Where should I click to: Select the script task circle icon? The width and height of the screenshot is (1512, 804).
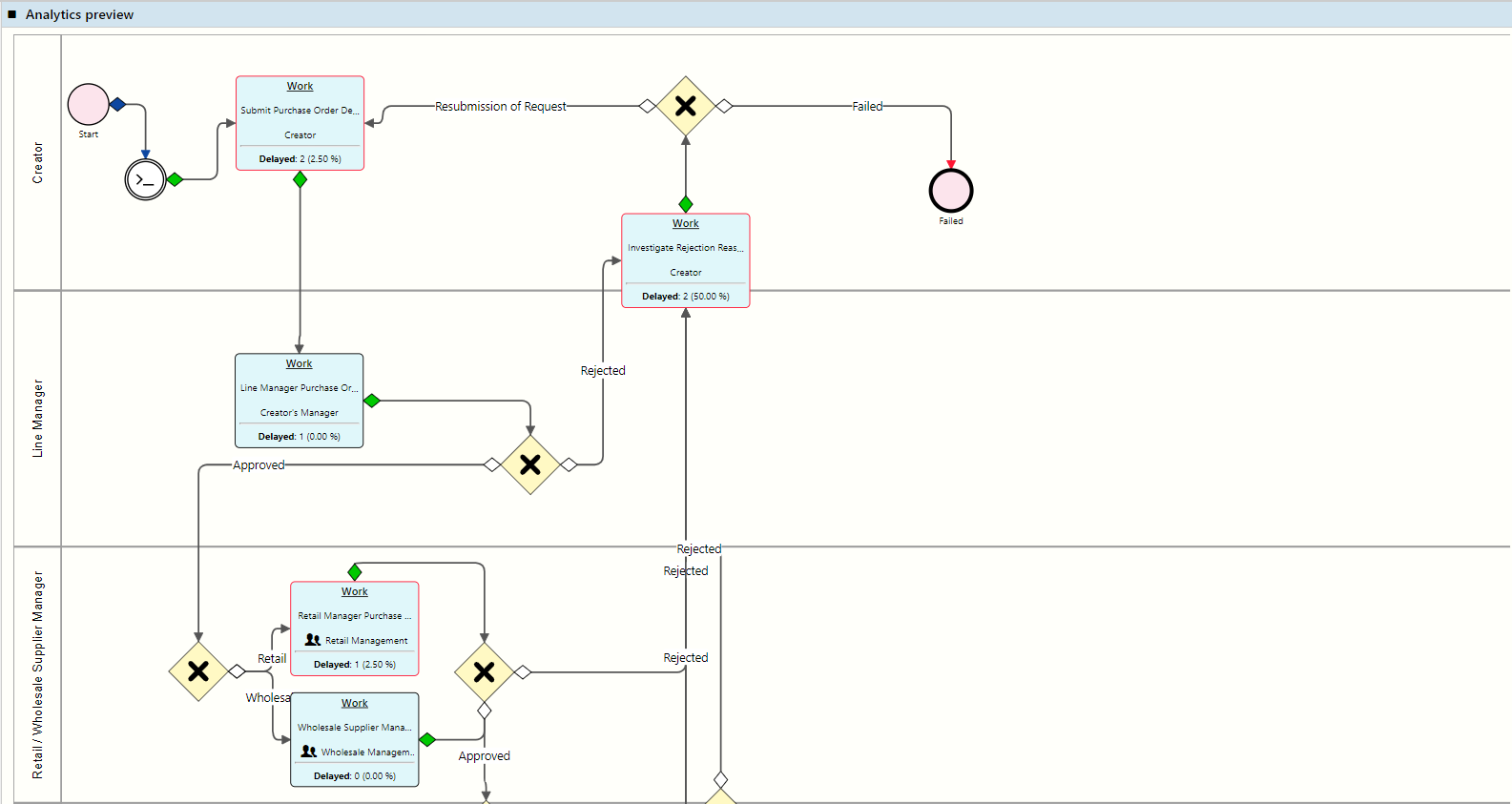146,179
